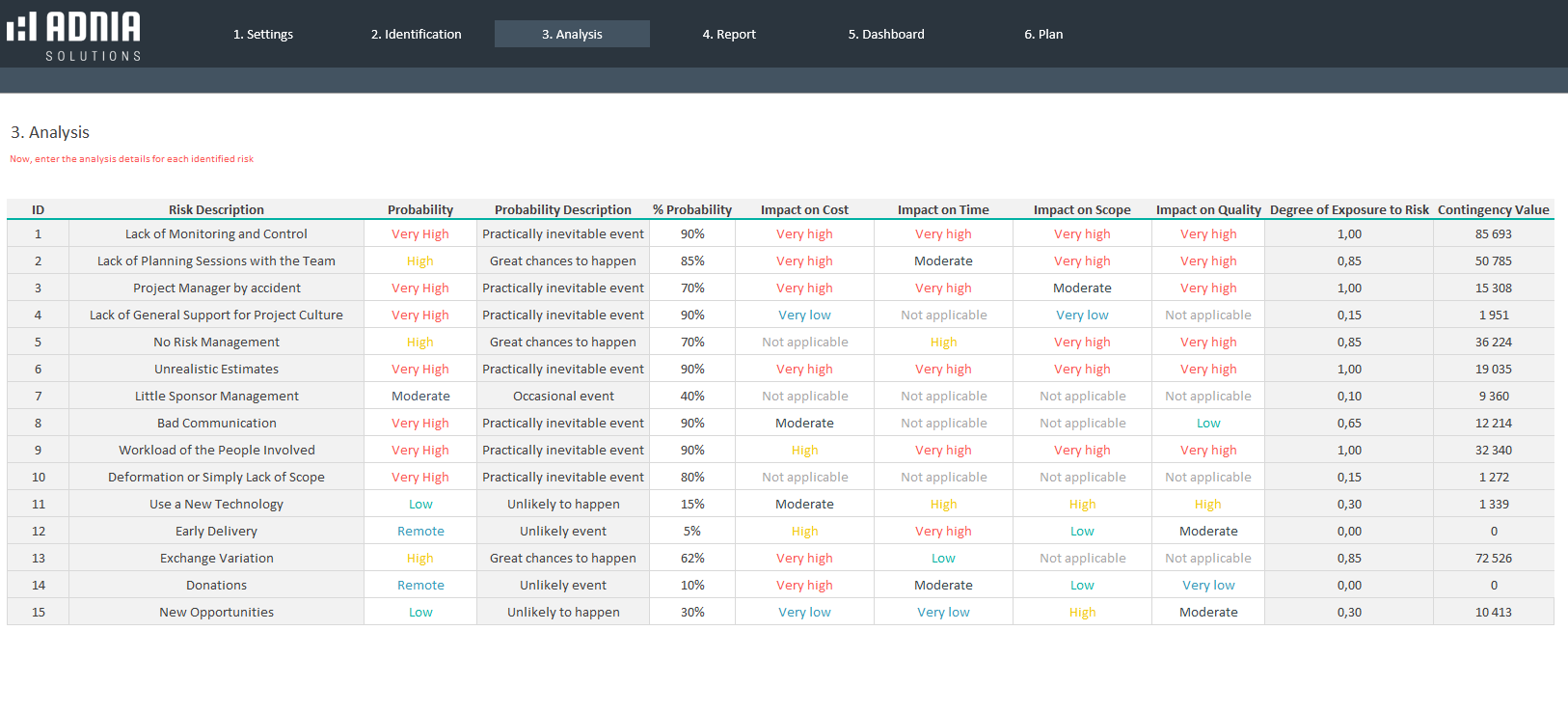Select Probability cell for Lack of Monitoring and Control
The image size is (1568, 713).
click(420, 233)
